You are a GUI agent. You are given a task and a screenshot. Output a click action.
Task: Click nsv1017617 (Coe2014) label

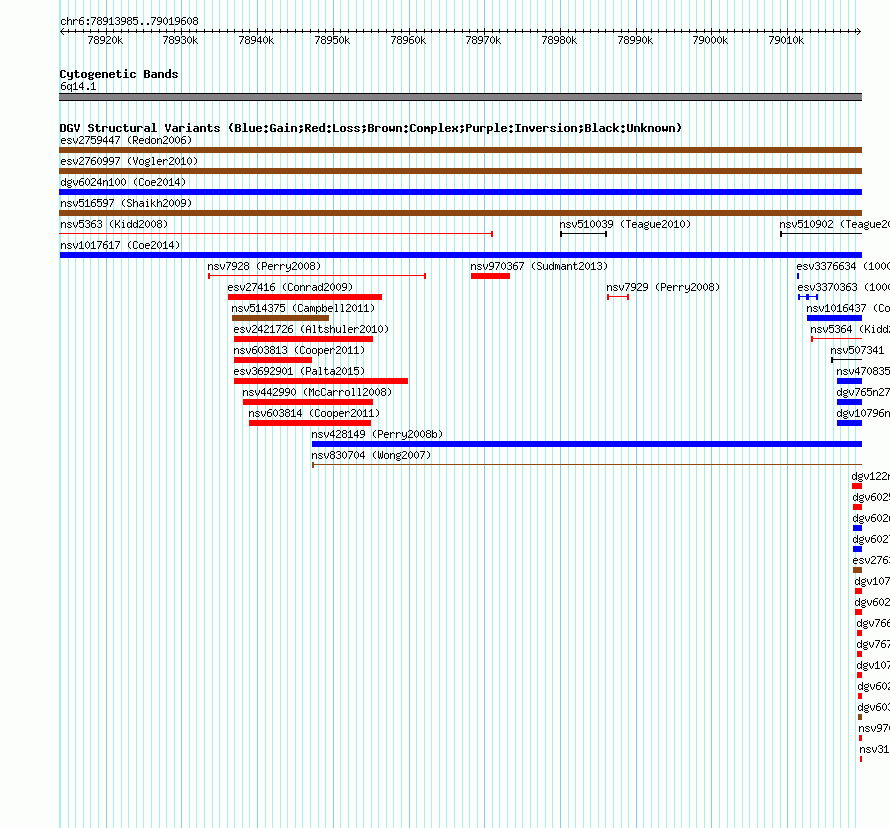pyautogui.click(x=120, y=245)
